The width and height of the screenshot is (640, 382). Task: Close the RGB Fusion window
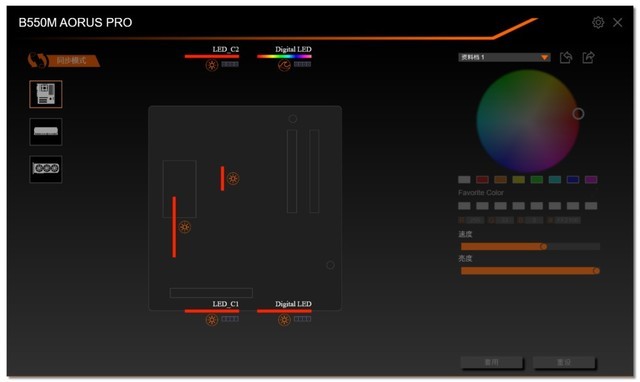pos(618,22)
